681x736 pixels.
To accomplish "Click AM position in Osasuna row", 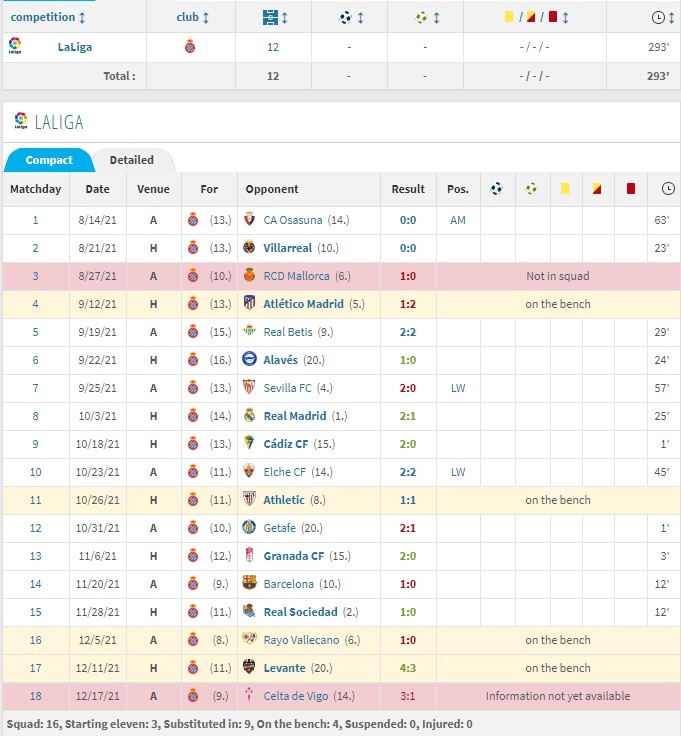I will click(458, 220).
